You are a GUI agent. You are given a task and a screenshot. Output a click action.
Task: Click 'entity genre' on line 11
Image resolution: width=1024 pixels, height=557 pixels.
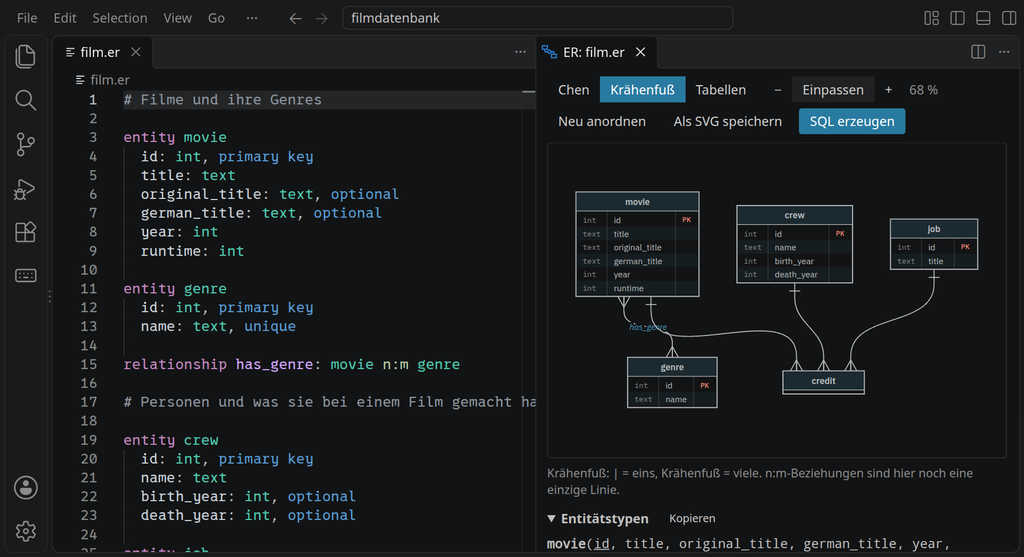[x=175, y=289]
